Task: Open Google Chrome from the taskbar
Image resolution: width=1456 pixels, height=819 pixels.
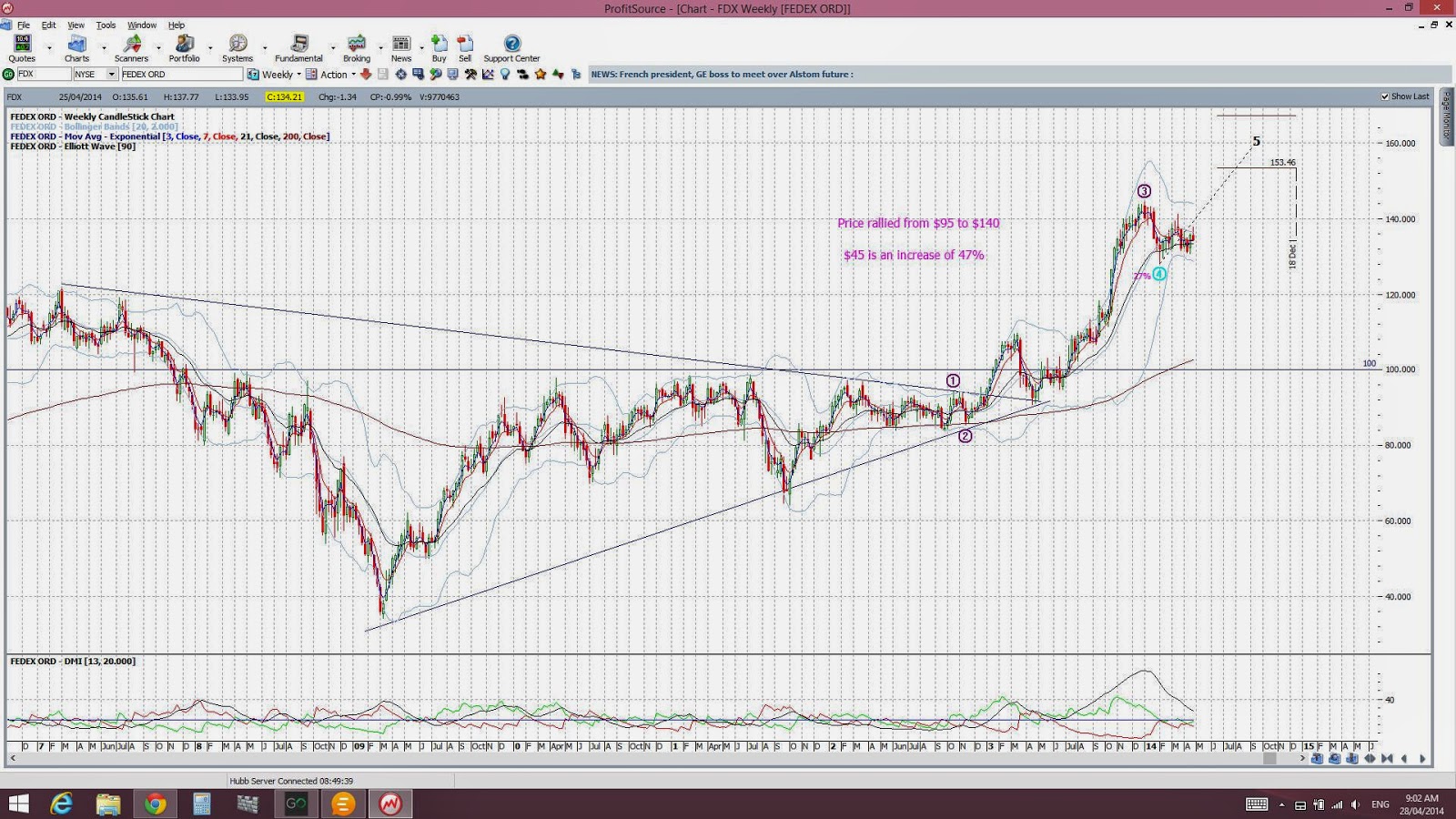Action: 155,804
